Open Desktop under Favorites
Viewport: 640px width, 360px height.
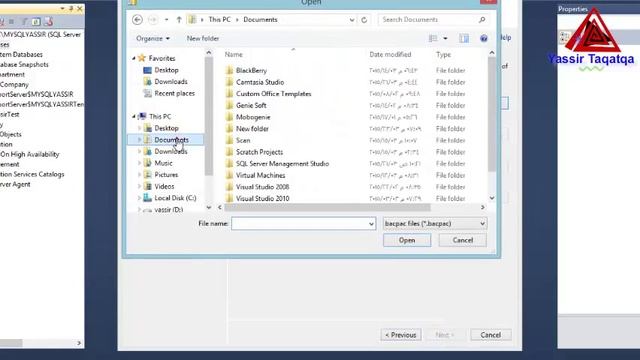(166, 70)
